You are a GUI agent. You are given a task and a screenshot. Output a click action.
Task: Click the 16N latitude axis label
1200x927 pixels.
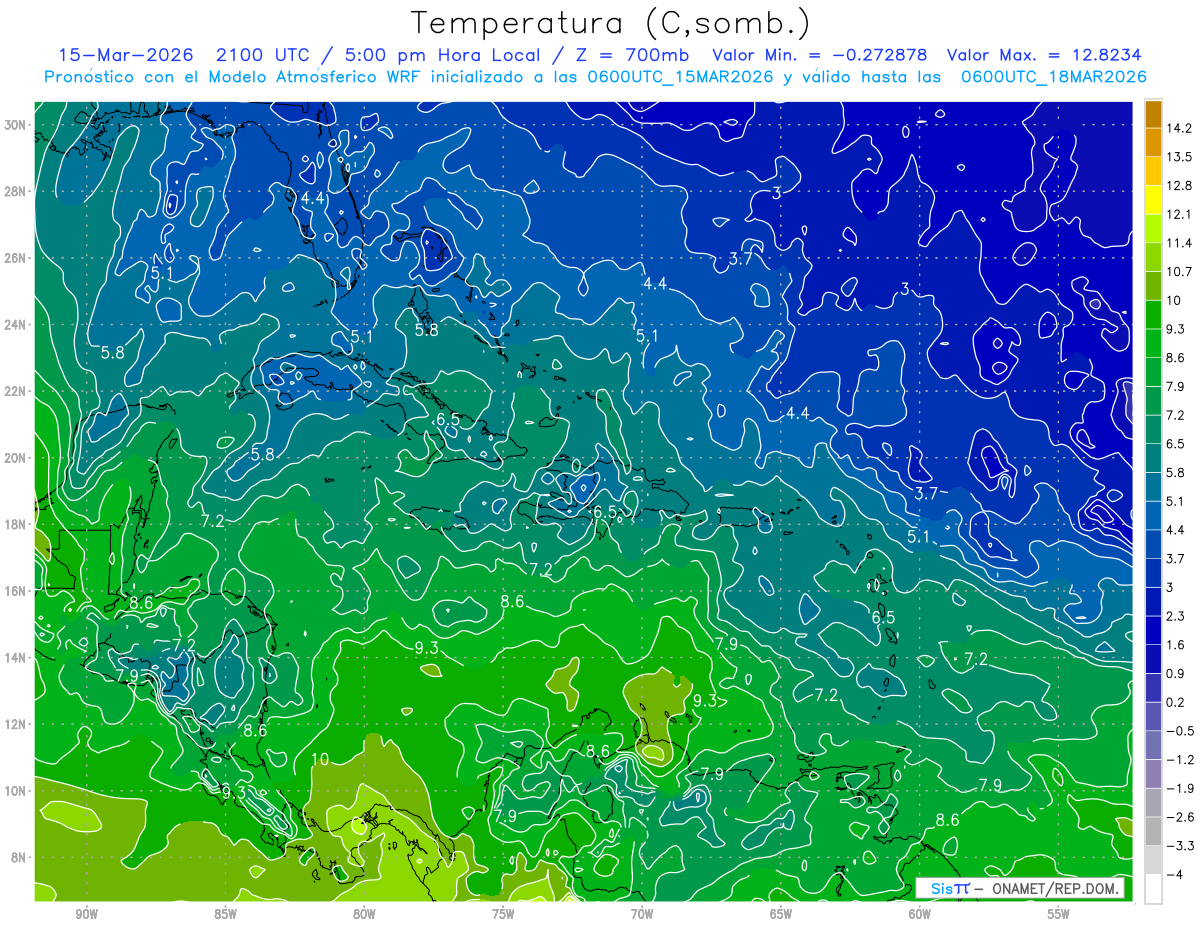pos(16,591)
